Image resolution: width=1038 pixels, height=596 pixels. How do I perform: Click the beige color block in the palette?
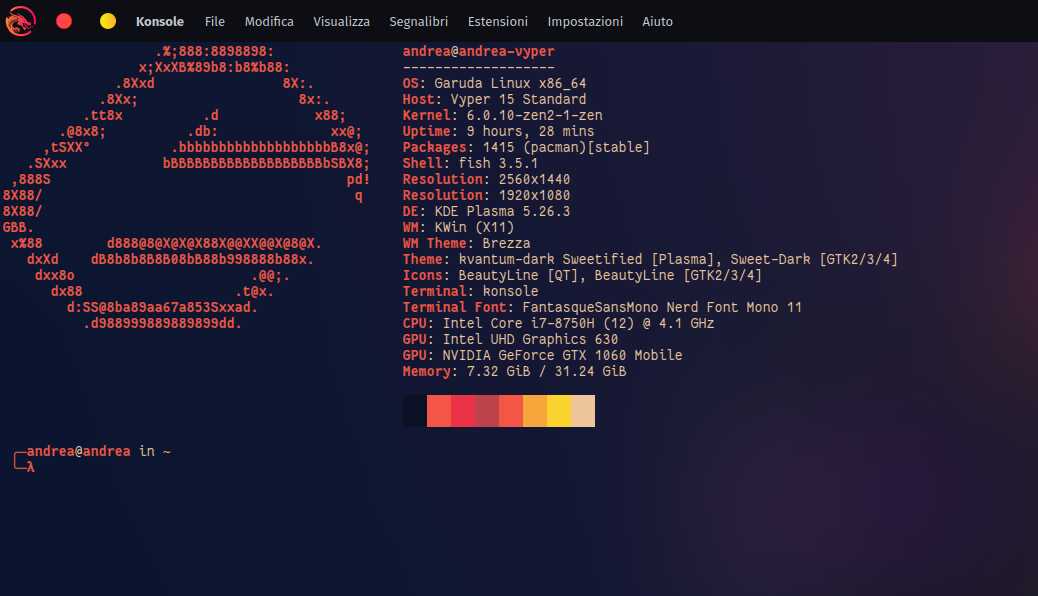[583, 411]
